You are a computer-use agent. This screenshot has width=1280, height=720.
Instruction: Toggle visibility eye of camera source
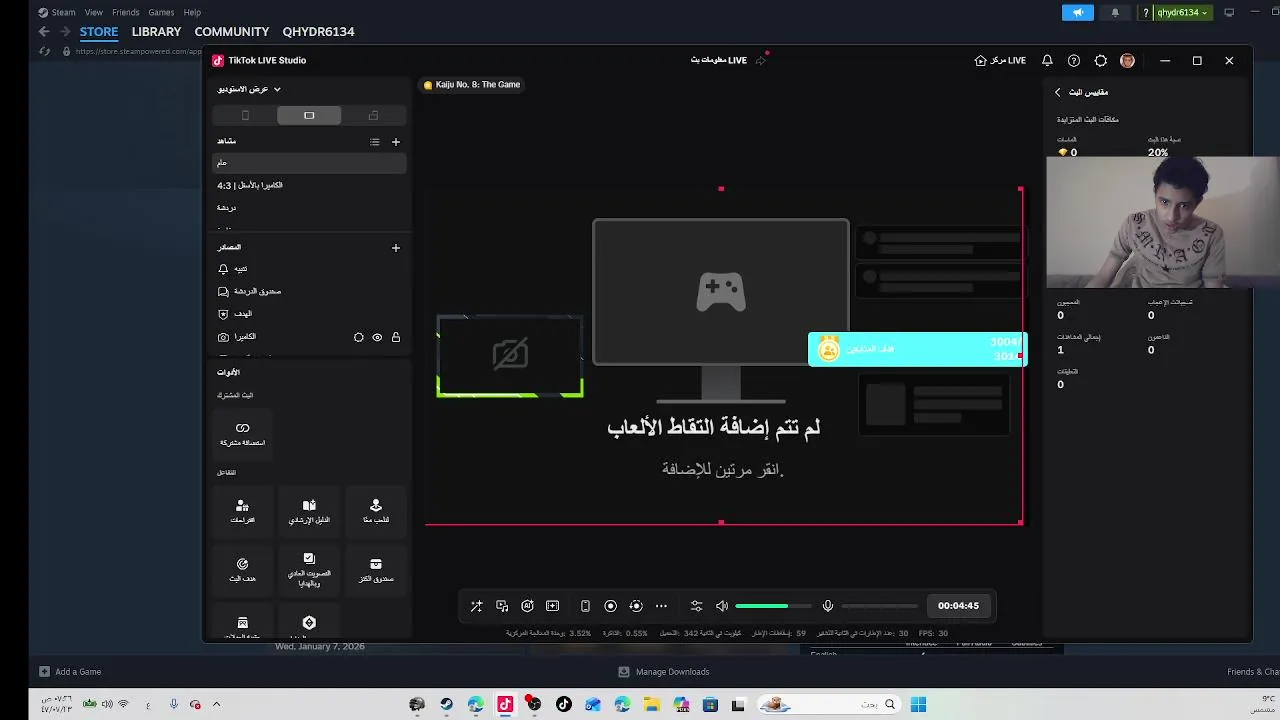point(377,338)
